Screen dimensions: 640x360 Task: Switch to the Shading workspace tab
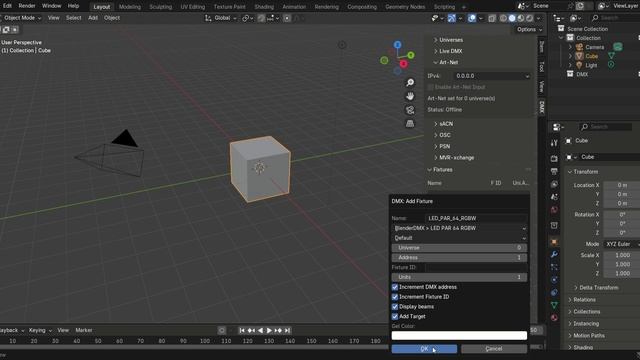click(264, 7)
